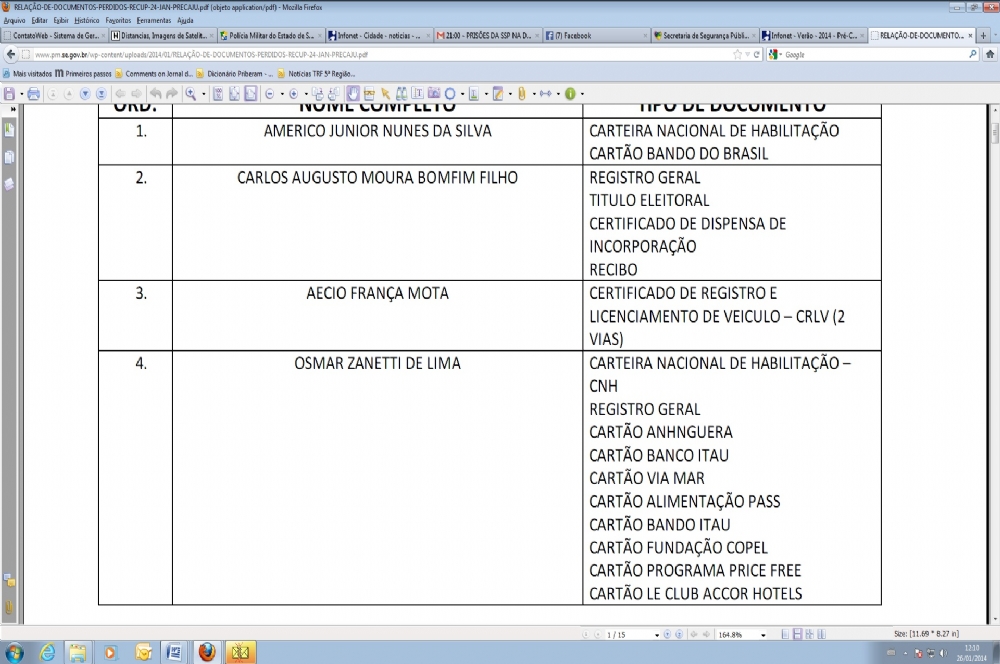The height and width of the screenshot is (664, 1000).
Task: Bookmark this page with the star
Action: (737, 54)
